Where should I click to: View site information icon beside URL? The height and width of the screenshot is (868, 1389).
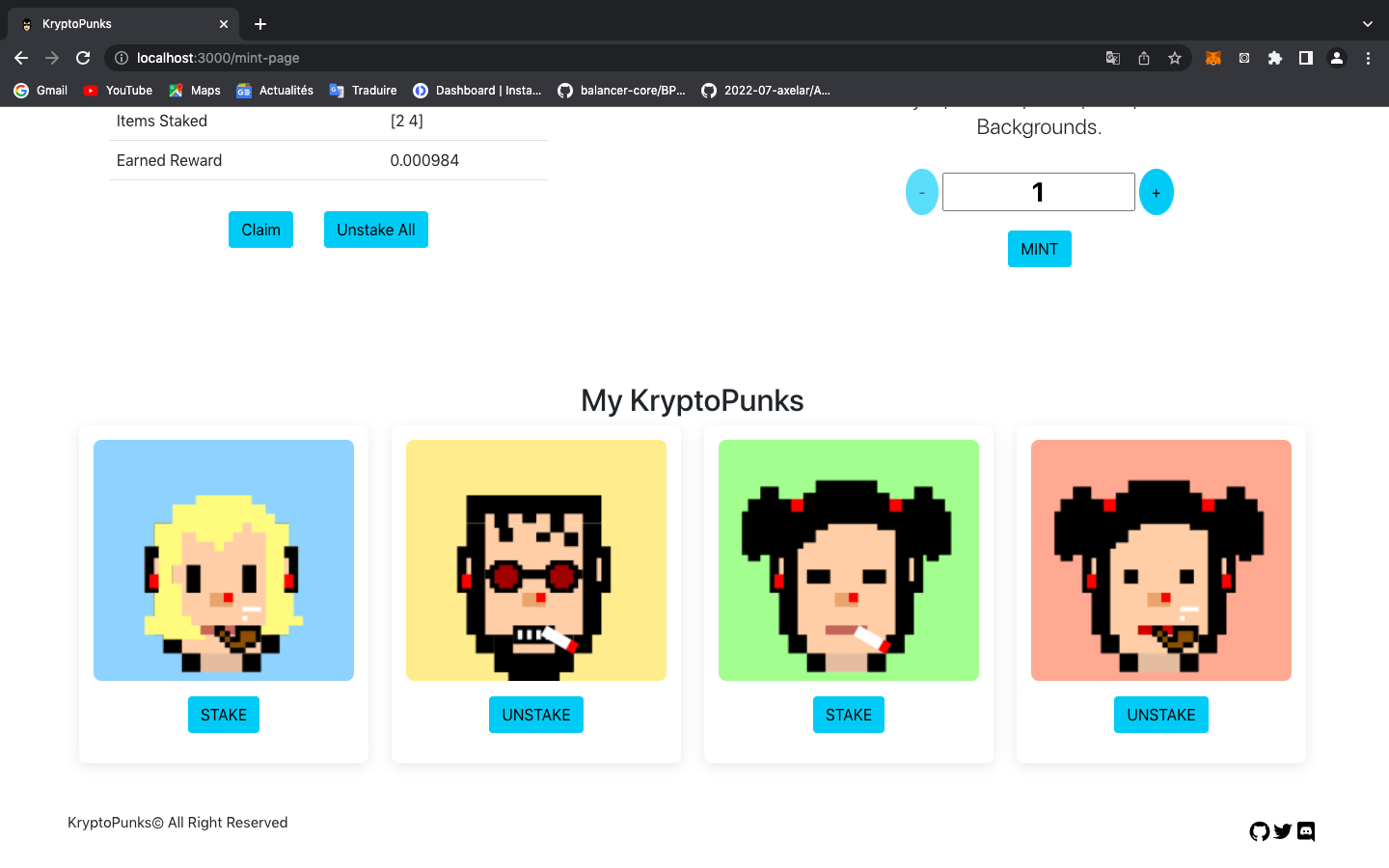point(122,58)
